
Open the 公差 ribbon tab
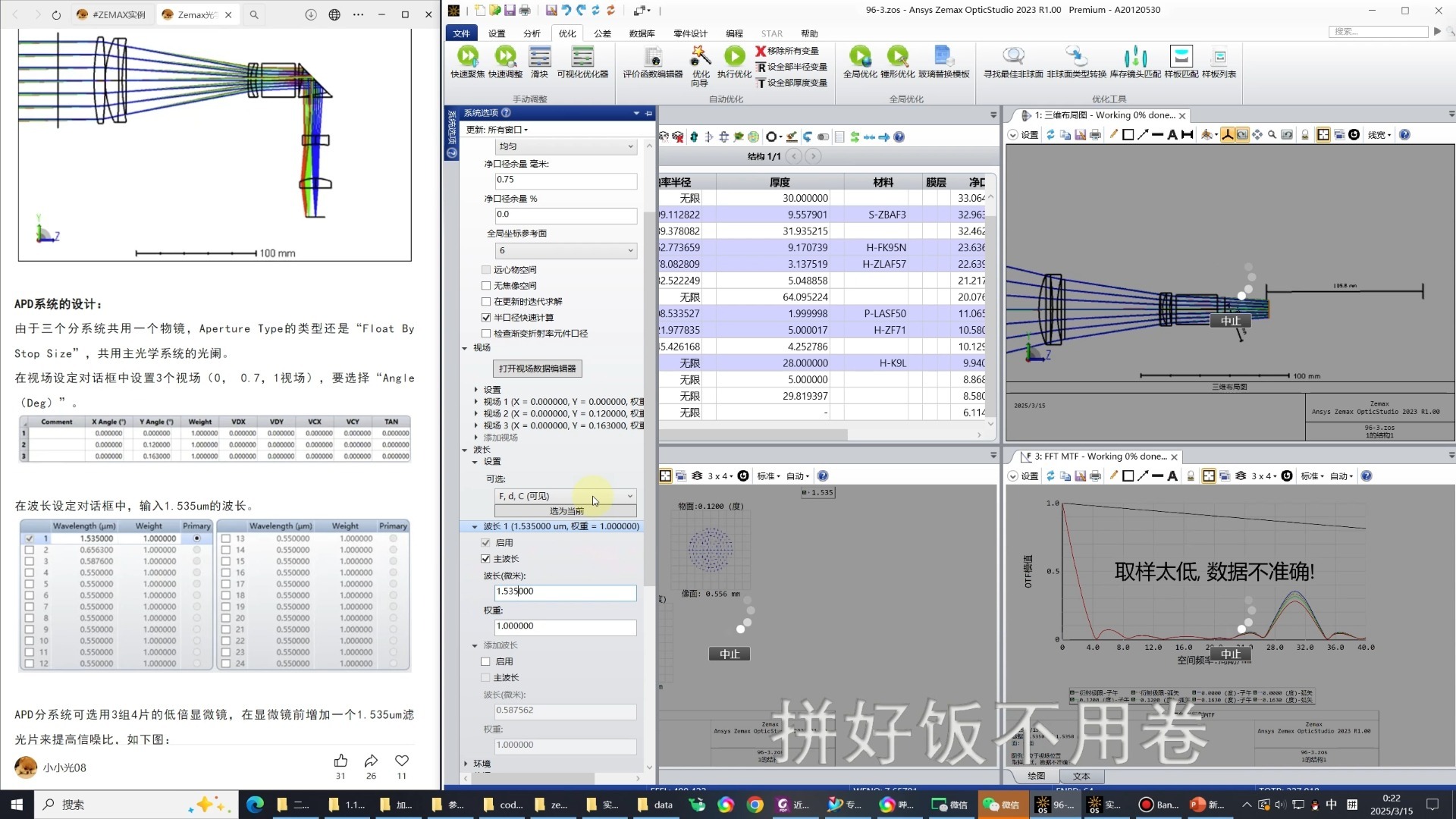(x=602, y=33)
